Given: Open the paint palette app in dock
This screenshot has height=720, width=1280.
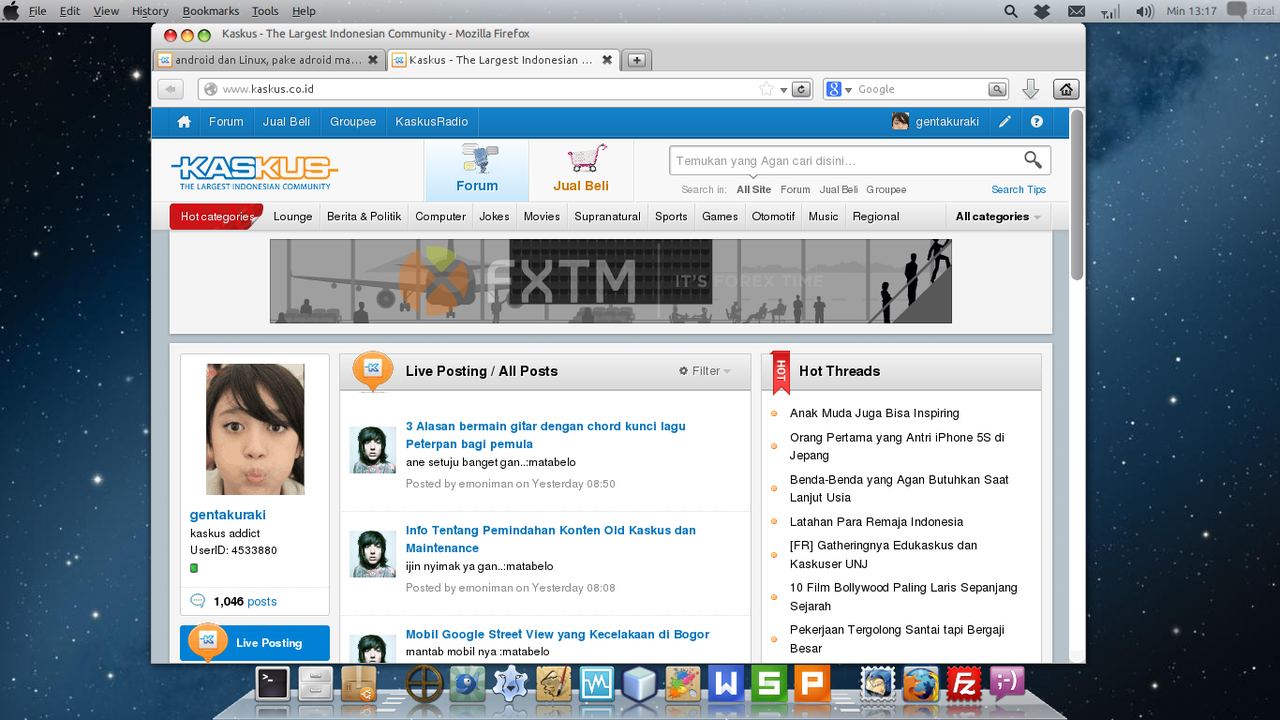Looking at the screenshot, I should pyautogui.click(x=683, y=684).
